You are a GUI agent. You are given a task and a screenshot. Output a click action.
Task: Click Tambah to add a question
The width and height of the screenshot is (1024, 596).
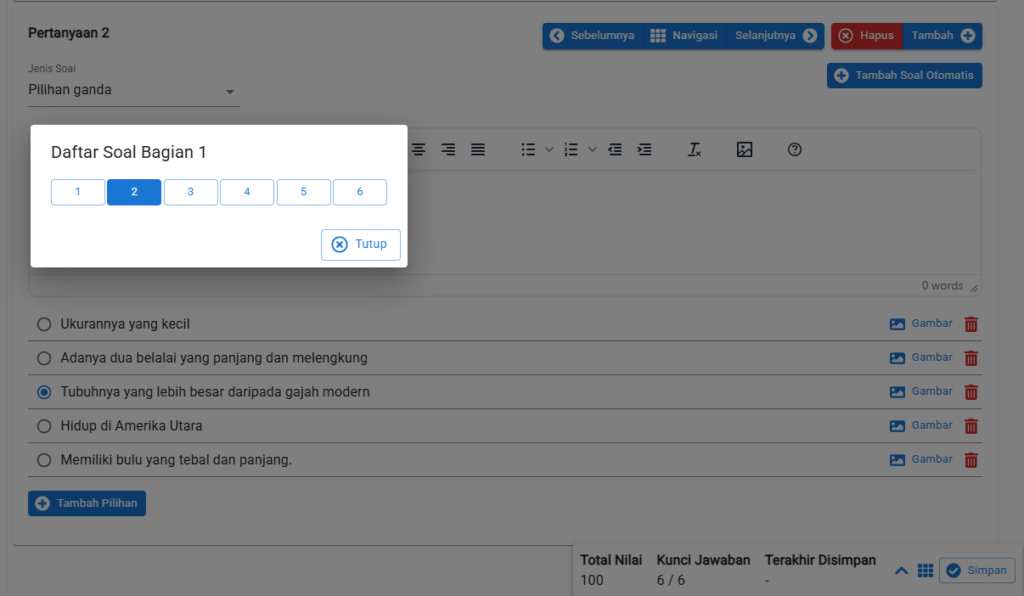click(942, 36)
